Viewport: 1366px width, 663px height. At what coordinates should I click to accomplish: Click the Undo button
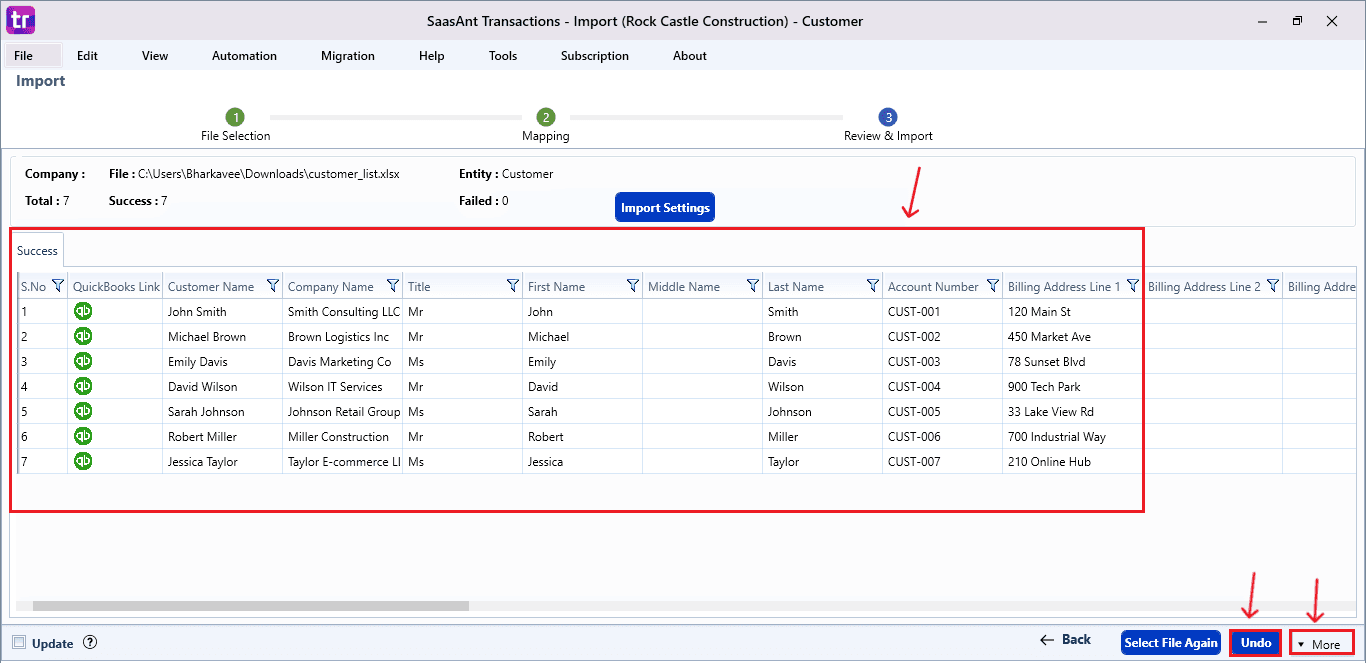click(x=1256, y=643)
